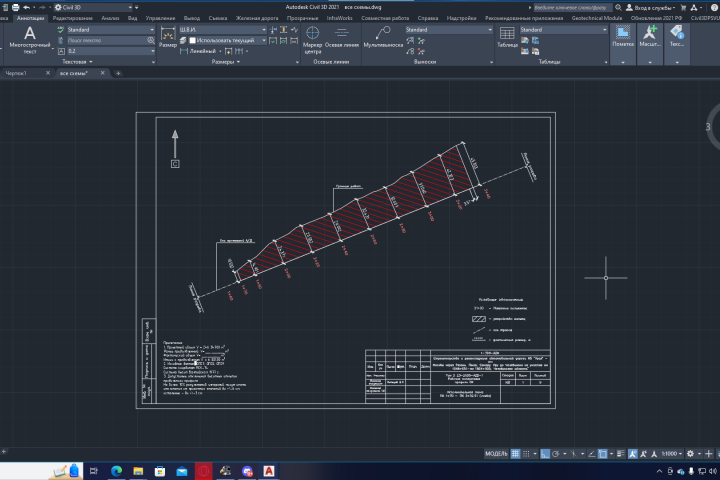The height and width of the screenshot is (480, 720).
Task: Click the МОДЕЛЬ model space button
Action: pyautogui.click(x=496, y=454)
